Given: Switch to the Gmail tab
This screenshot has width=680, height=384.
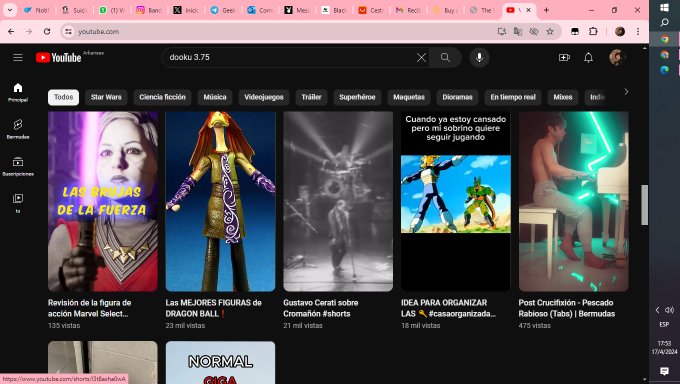Looking at the screenshot, I should pos(408,10).
